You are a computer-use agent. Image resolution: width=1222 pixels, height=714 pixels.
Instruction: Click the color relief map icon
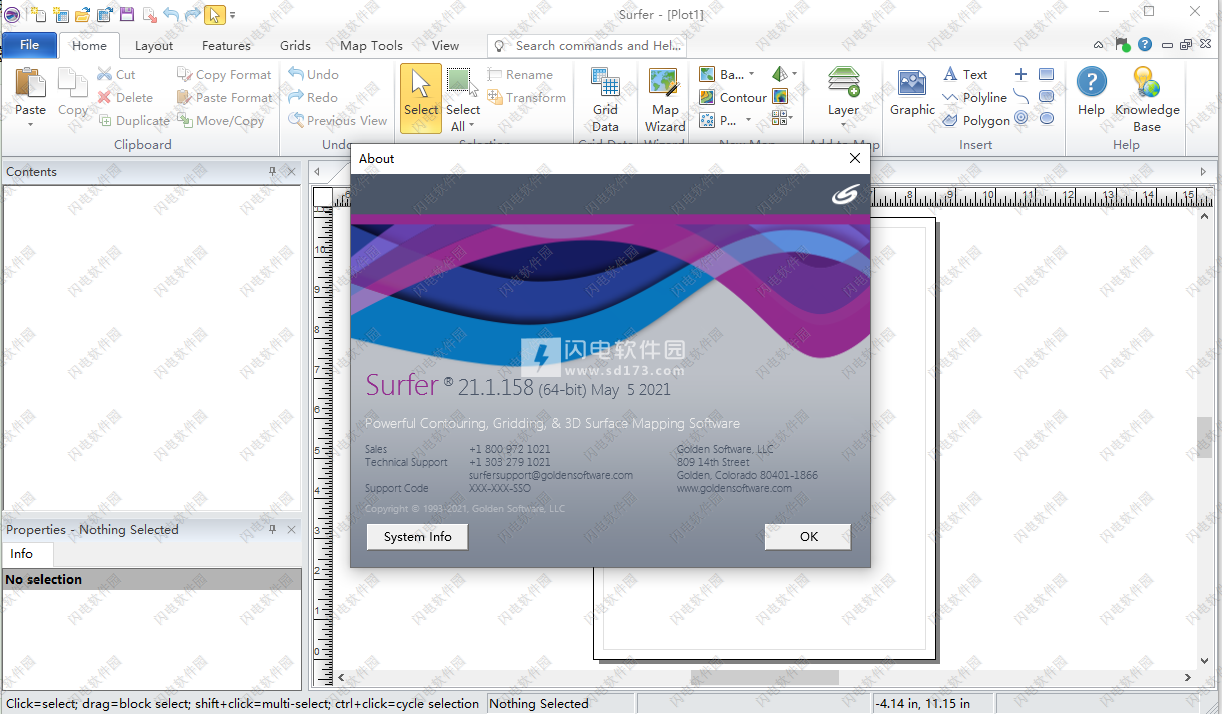(780, 97)
